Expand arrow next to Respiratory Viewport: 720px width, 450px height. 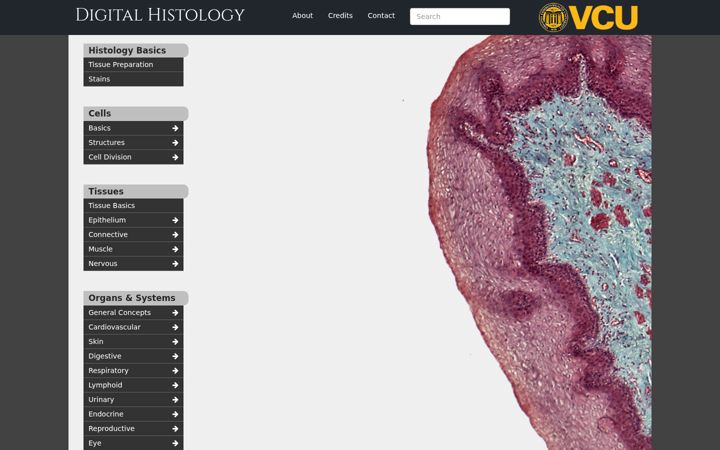pos(175,371)
